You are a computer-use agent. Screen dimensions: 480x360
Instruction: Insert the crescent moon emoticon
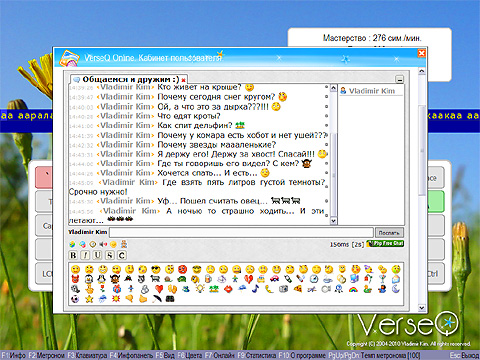pyautogui.click(x=395, y=289)
